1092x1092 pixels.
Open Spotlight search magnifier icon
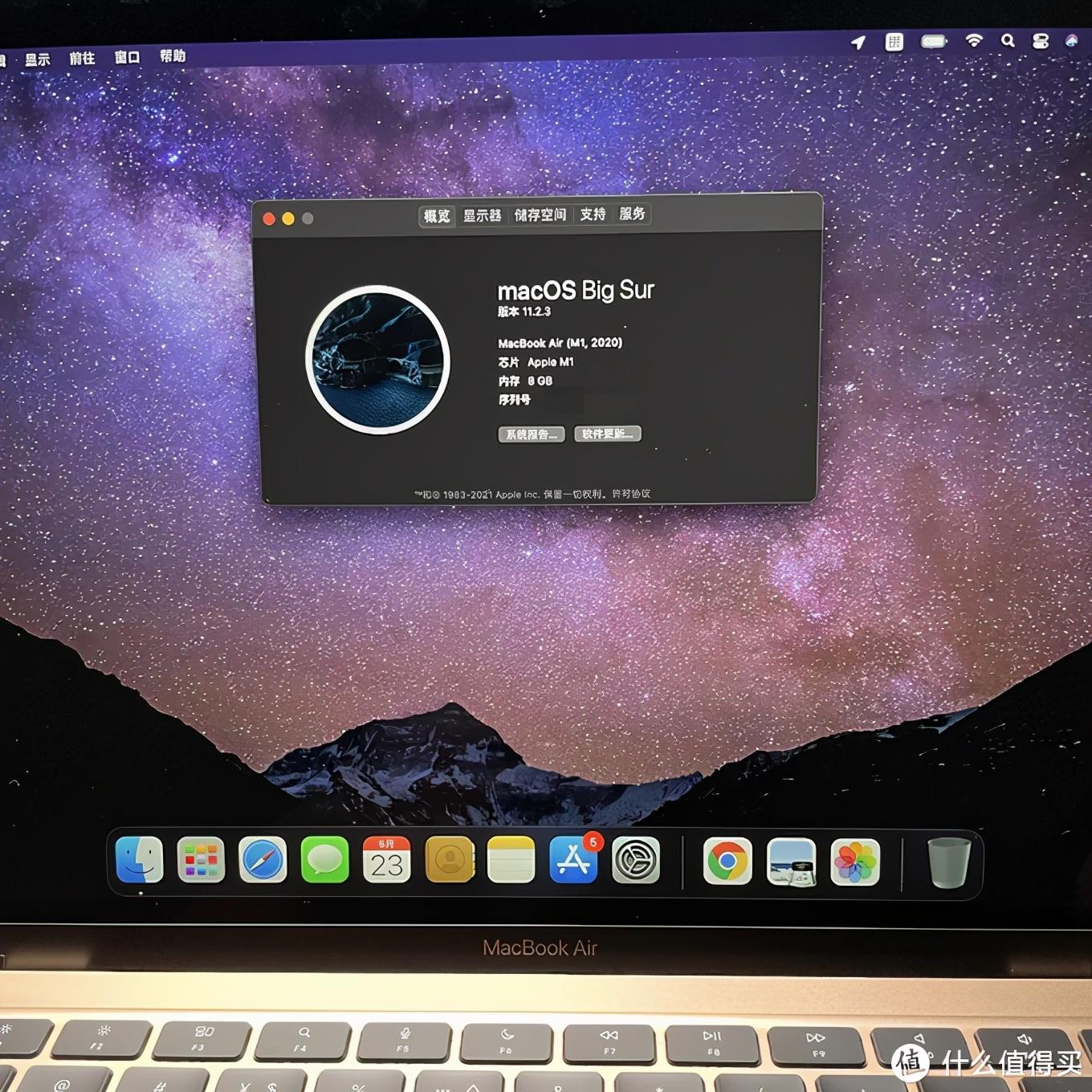tap(1008, 41)
